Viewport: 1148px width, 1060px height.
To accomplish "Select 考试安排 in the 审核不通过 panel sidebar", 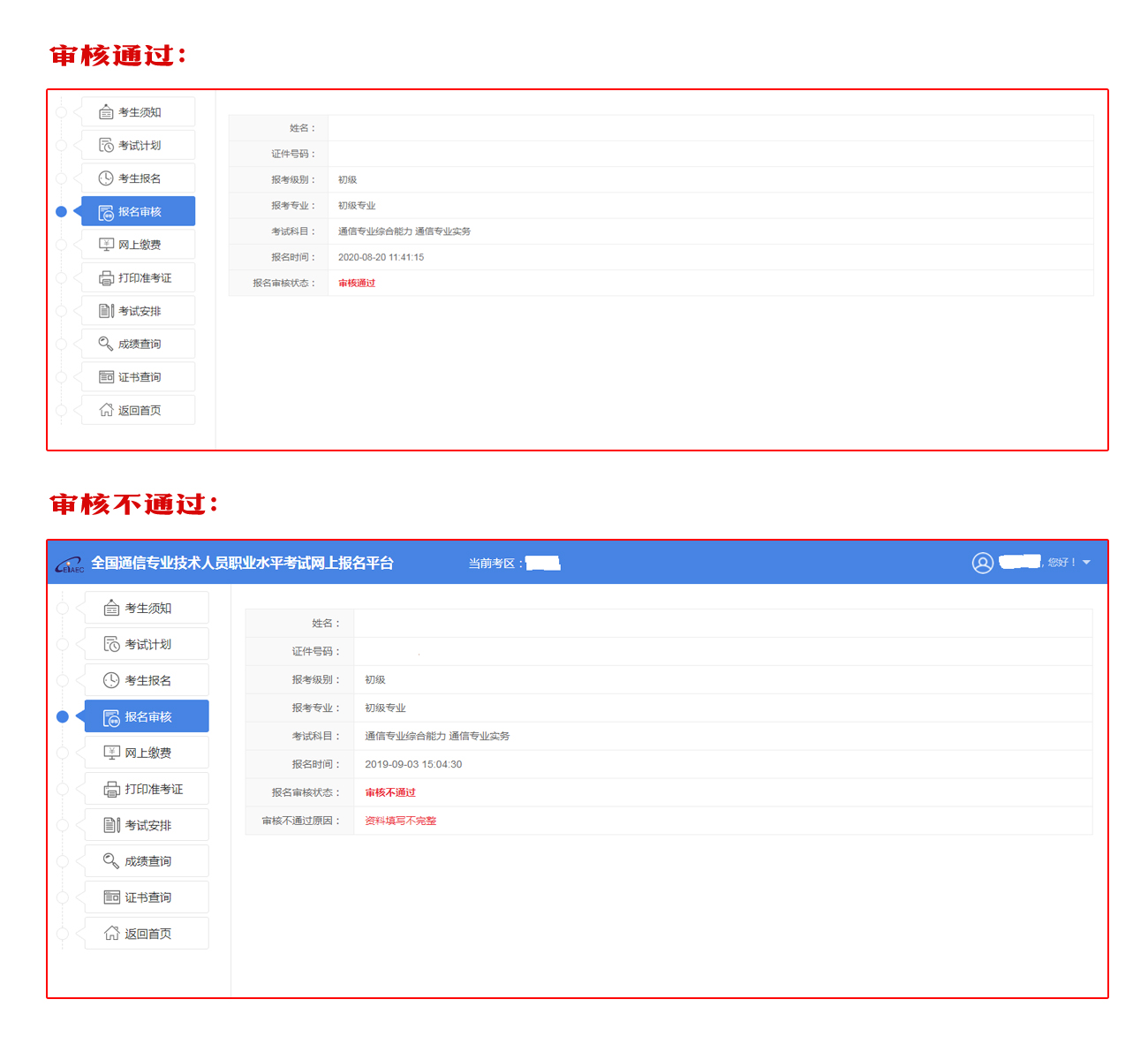I will (147, 825).
